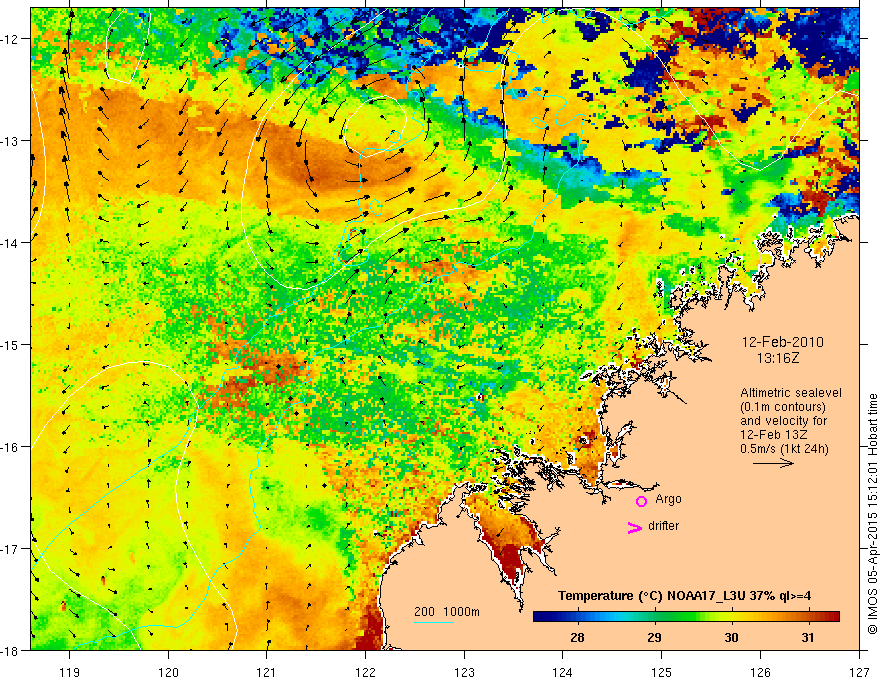Click the '125' longitude axis label
Viewport: 880px width, 680px height.
(x=662, y=672)
